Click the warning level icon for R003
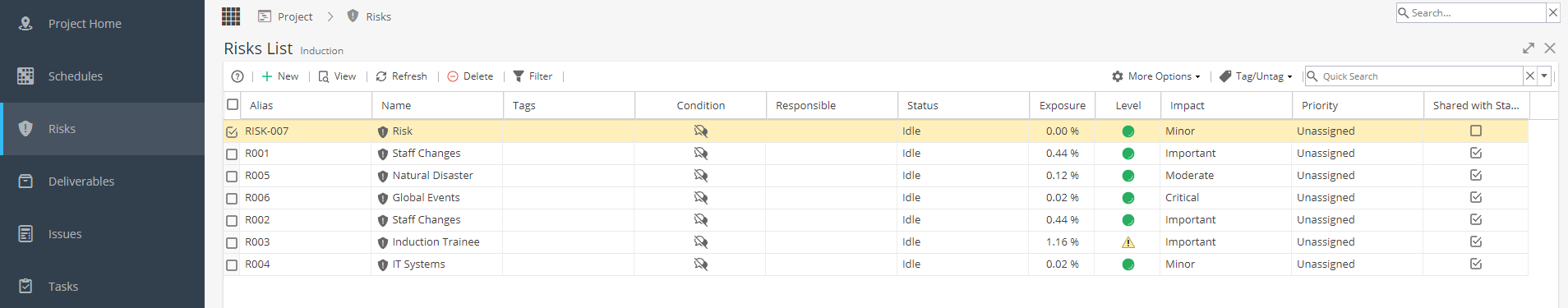Image resolution: width=1568 pixels, height=308 pixels. (1128, 242)
